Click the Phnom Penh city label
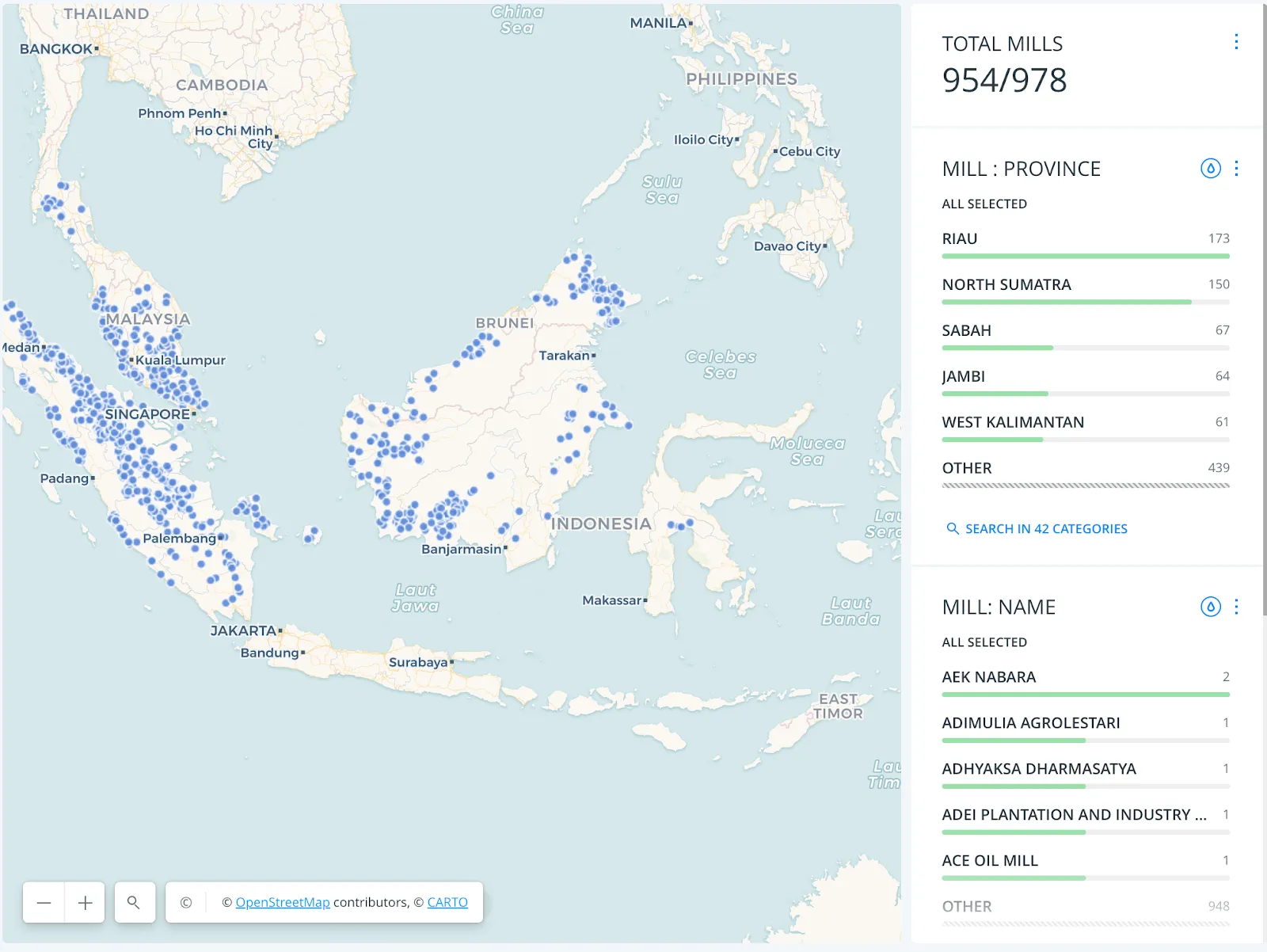1267x952 pixels. coord(180,113)
